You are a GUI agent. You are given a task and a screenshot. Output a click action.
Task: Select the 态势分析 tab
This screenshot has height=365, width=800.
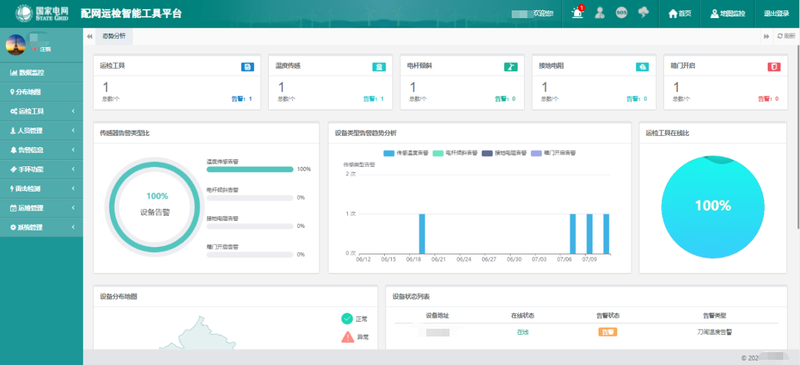pos(114,36)
